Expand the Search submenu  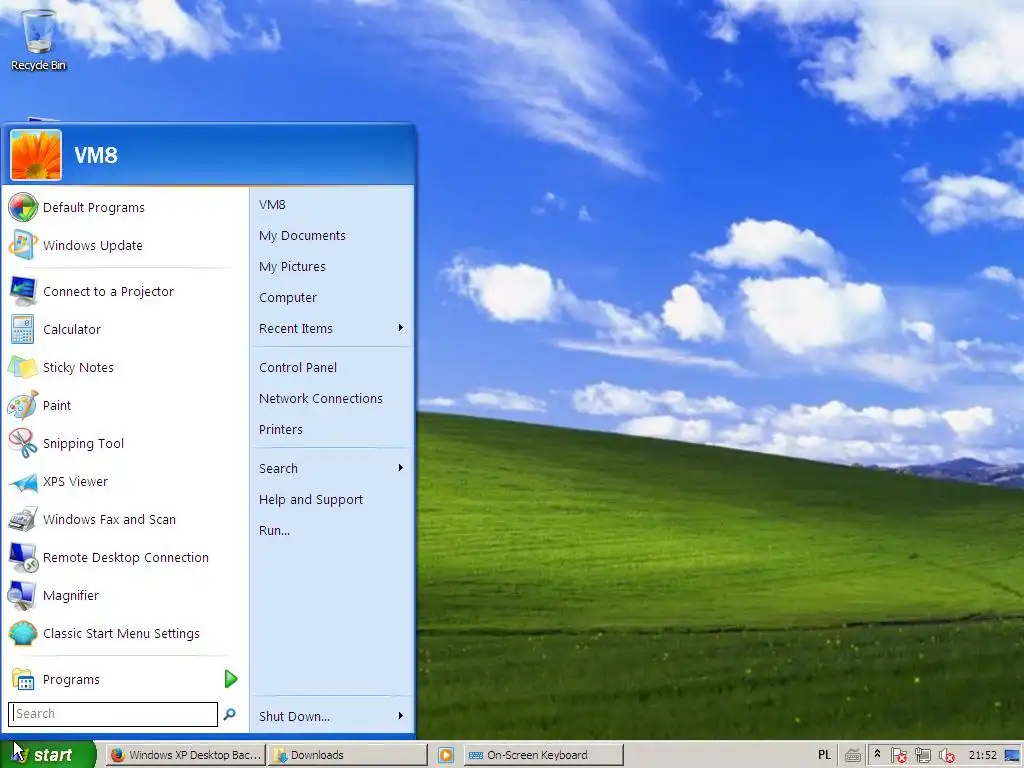point(400,468)
